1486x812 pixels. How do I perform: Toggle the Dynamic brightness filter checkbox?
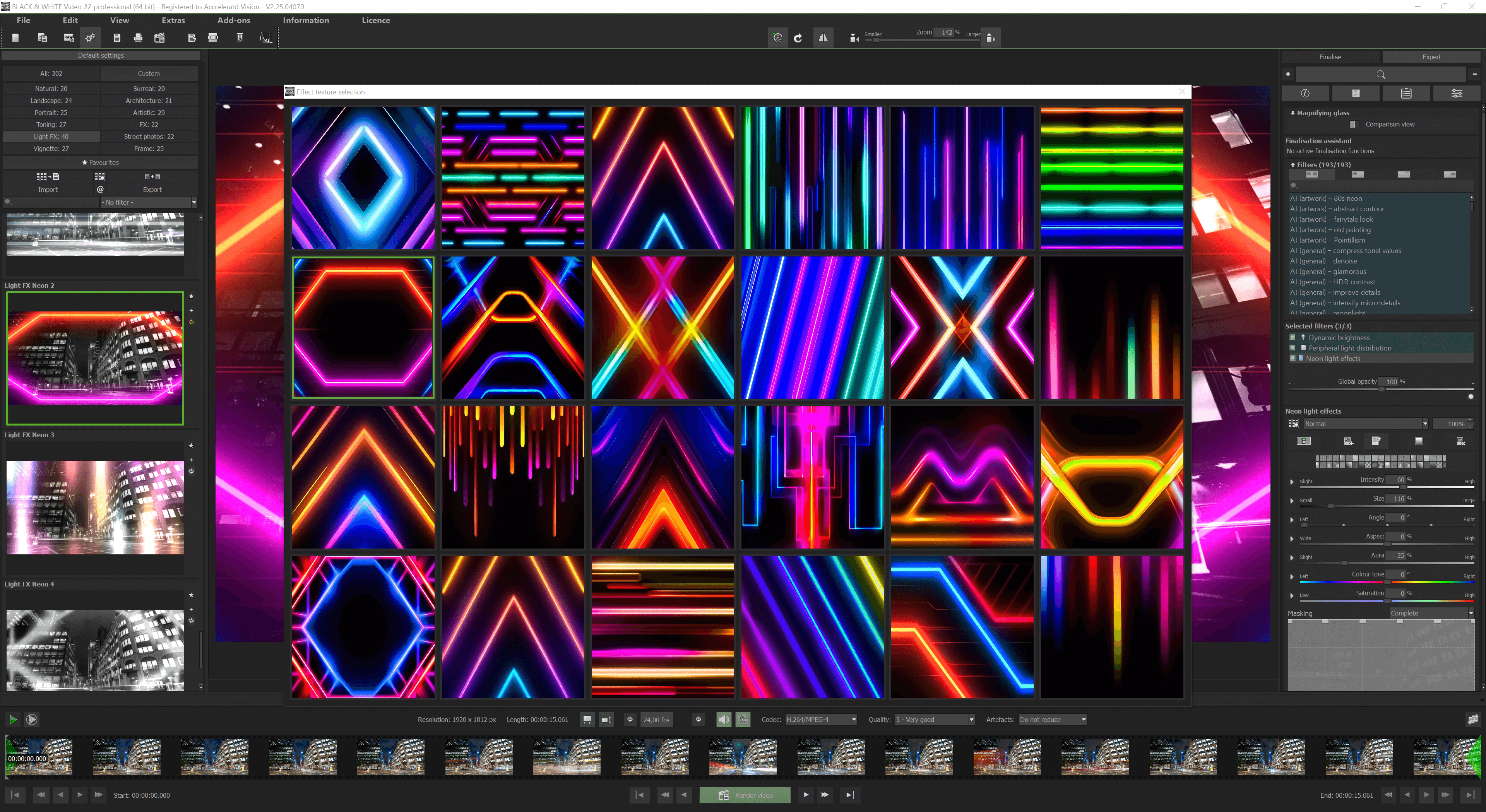1292,337
